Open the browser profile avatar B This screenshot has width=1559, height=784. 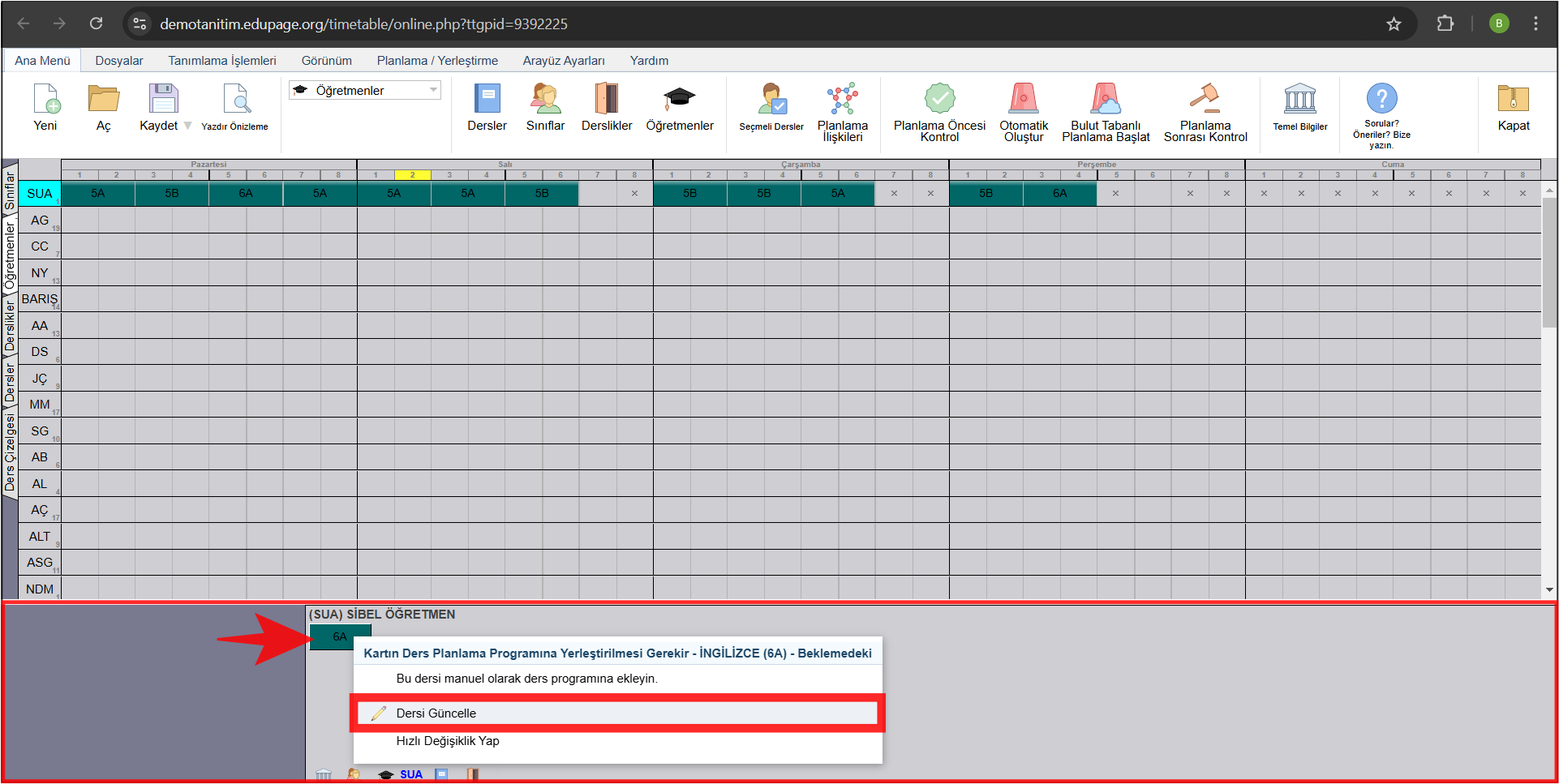(1499, 24)
